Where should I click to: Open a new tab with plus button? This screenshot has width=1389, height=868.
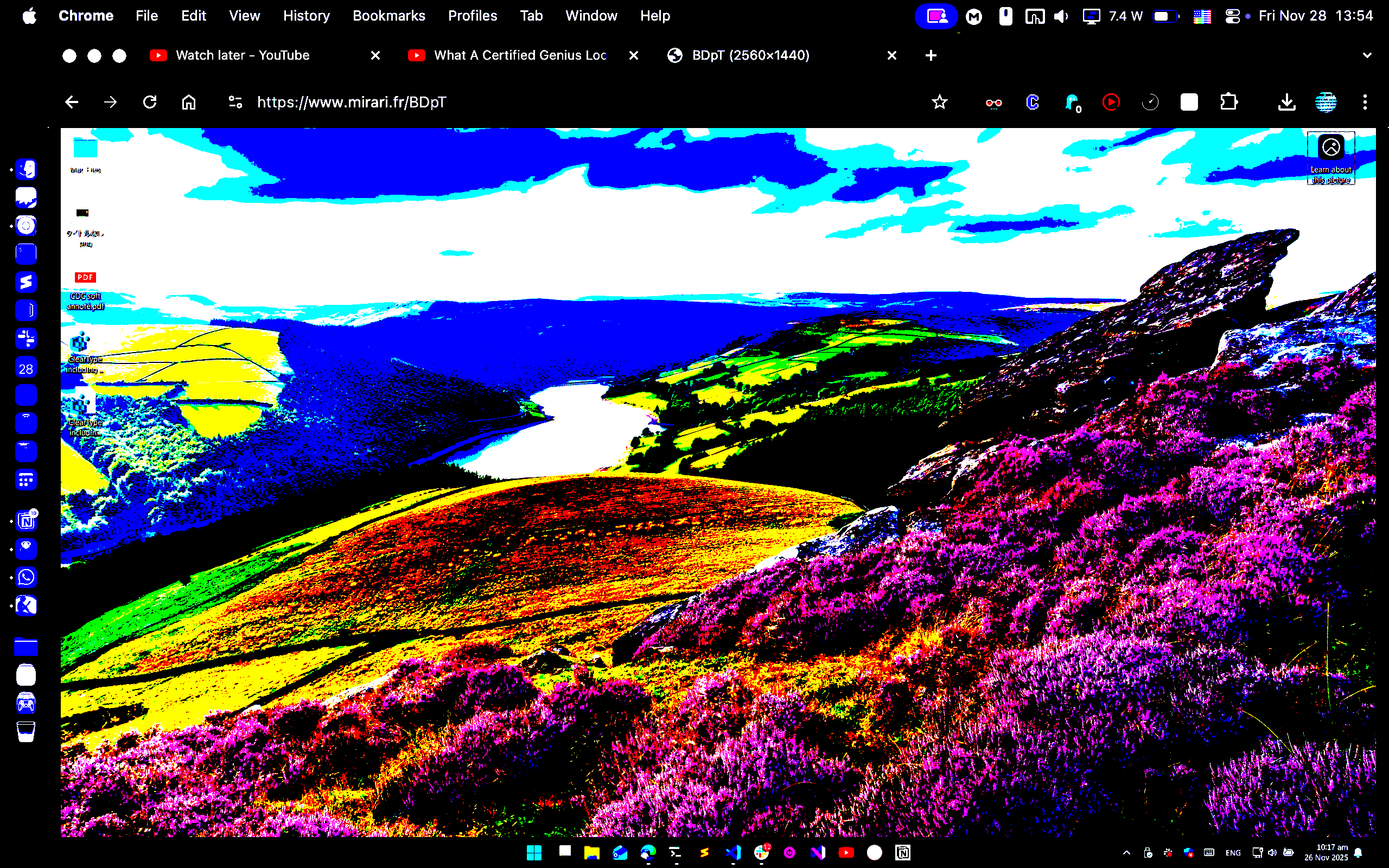[x=931, y=56]
